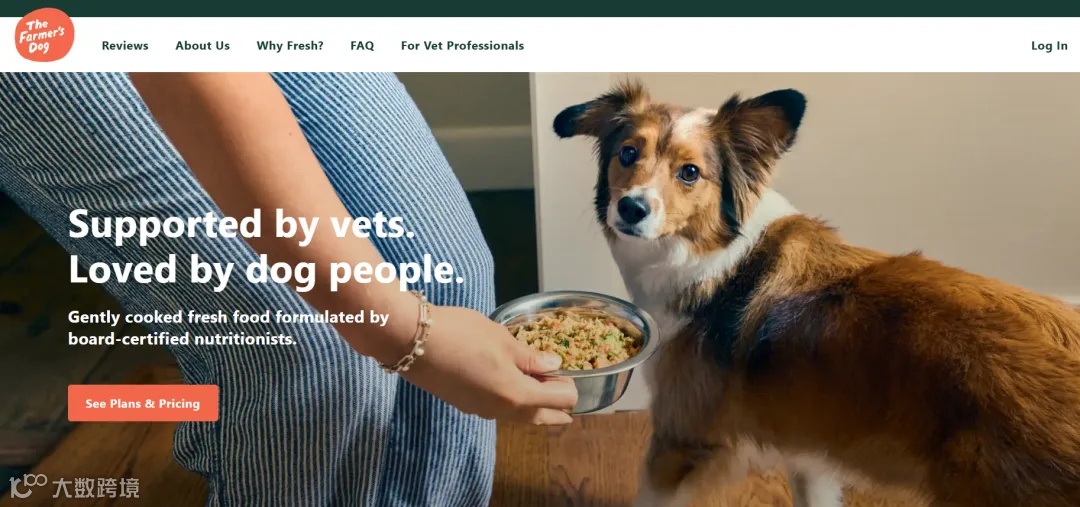Screen dimensions: 1080x507
Task: Open the Reviews page
Action: 125,45
